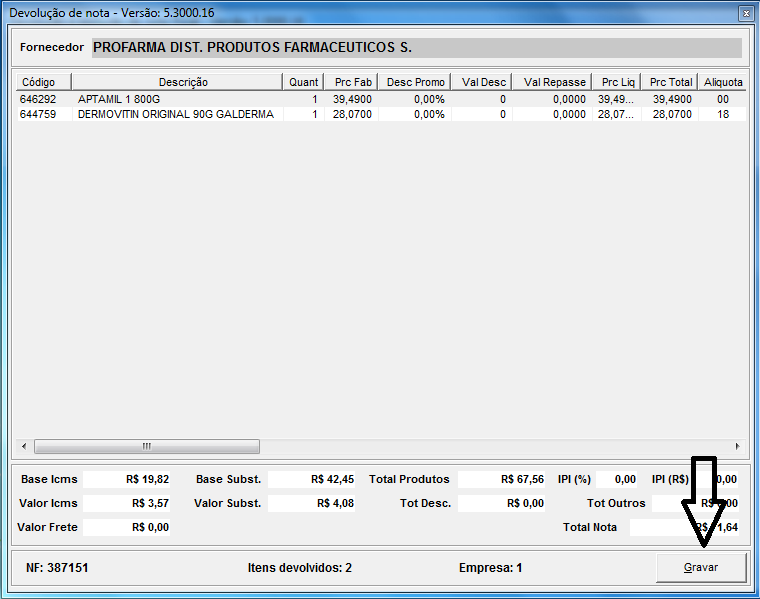Click the Base Icms value field
This screenshot has height=599, width=760.
tap(127, 479)
